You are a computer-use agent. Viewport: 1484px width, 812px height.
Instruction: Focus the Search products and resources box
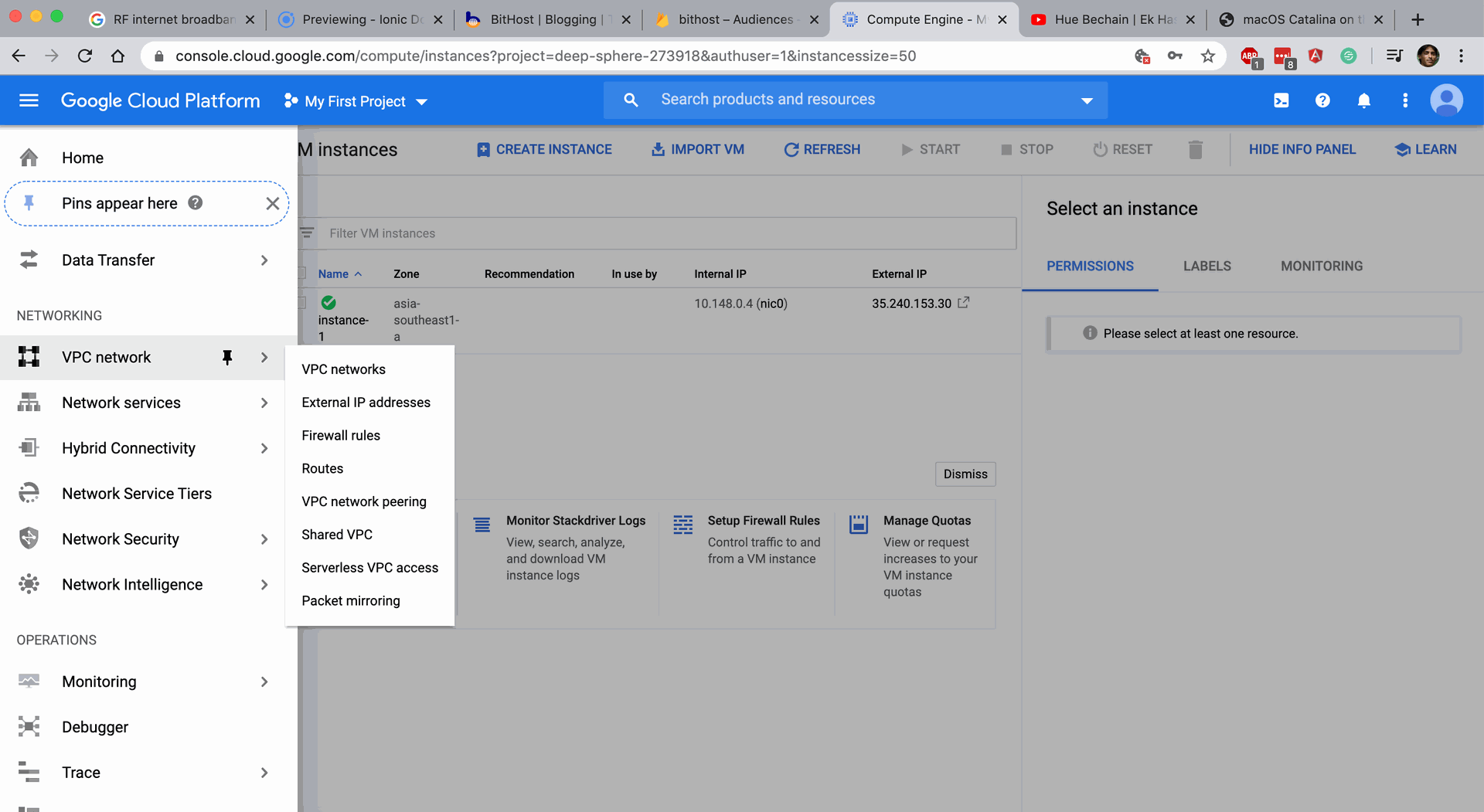click(x=855, y=100)
